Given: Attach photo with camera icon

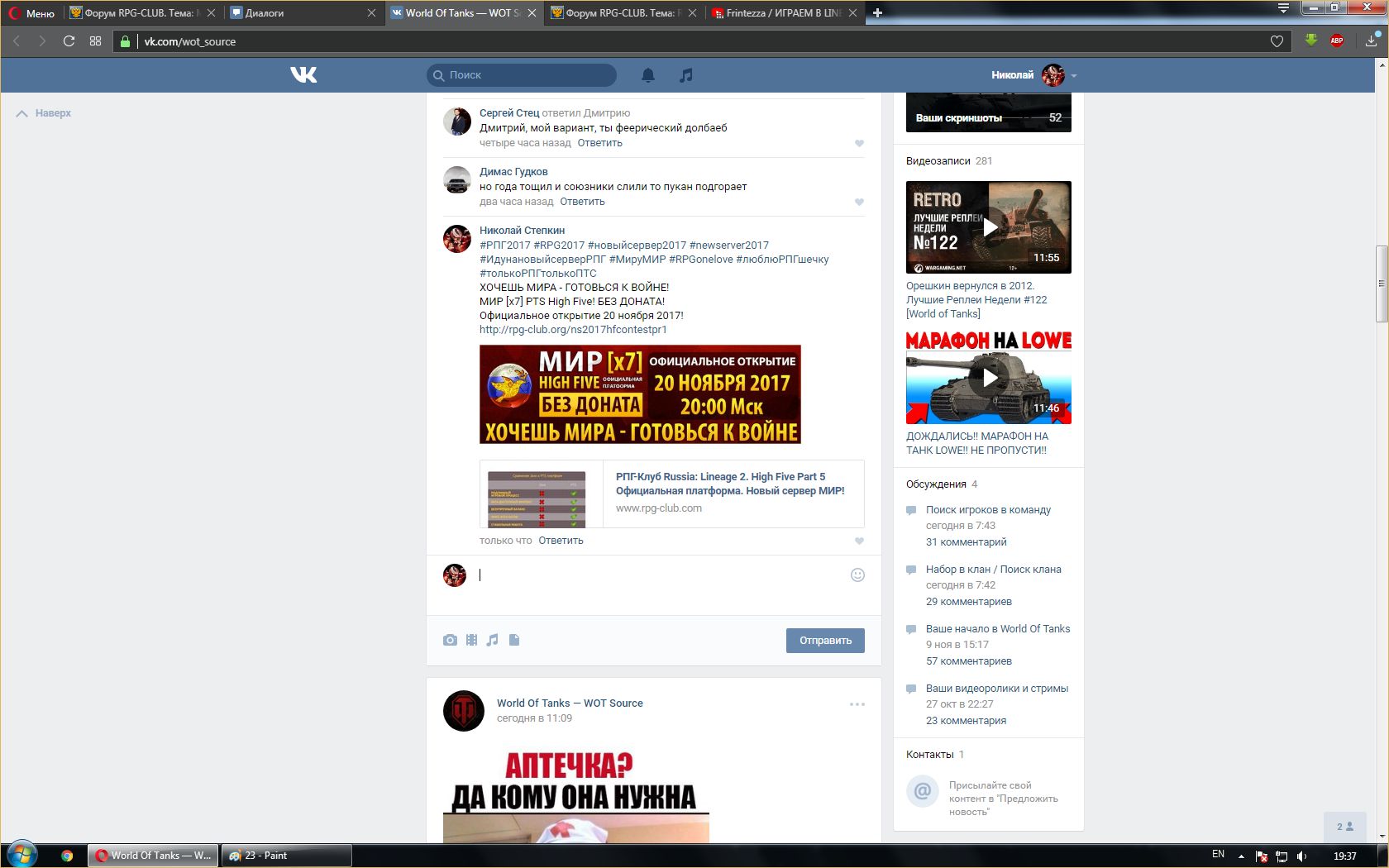Looking at the screenshot, I should 450,640.
